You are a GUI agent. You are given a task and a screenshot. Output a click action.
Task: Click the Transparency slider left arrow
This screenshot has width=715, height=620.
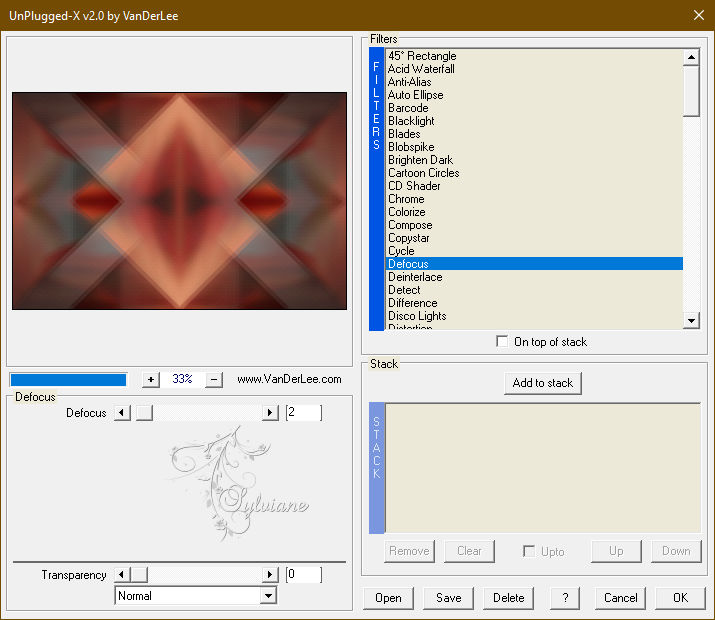coord(122,574)
